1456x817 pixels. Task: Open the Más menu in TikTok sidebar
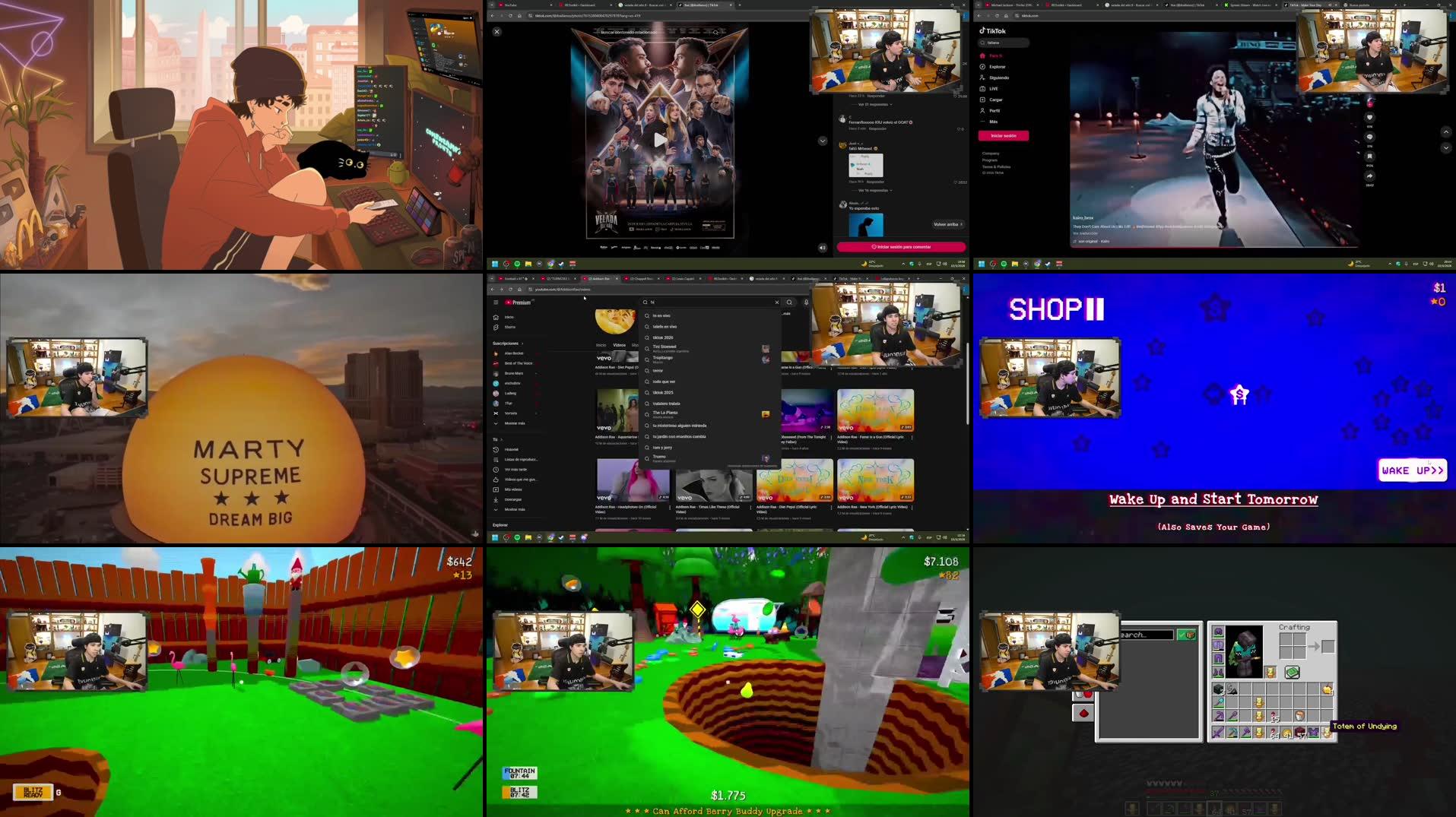994,122
